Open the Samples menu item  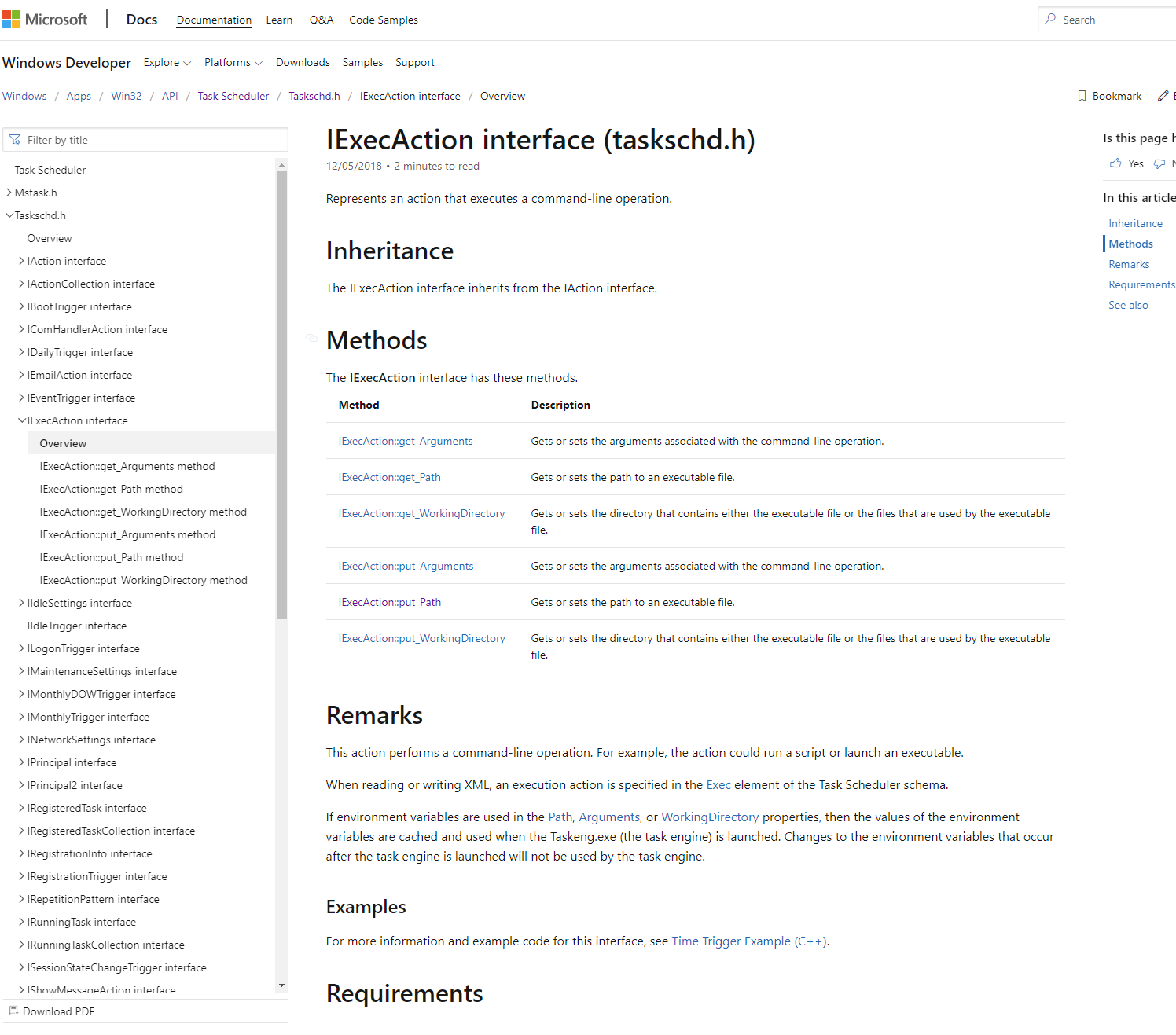[363, 62]
